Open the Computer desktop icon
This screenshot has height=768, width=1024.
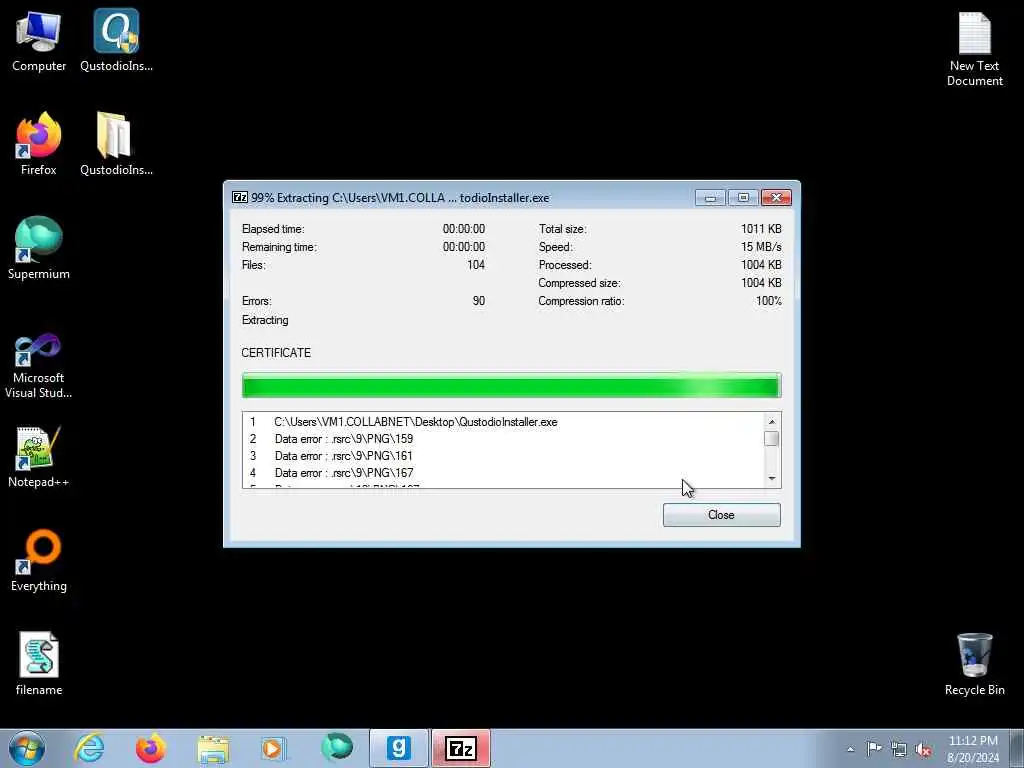pos(39,40)
